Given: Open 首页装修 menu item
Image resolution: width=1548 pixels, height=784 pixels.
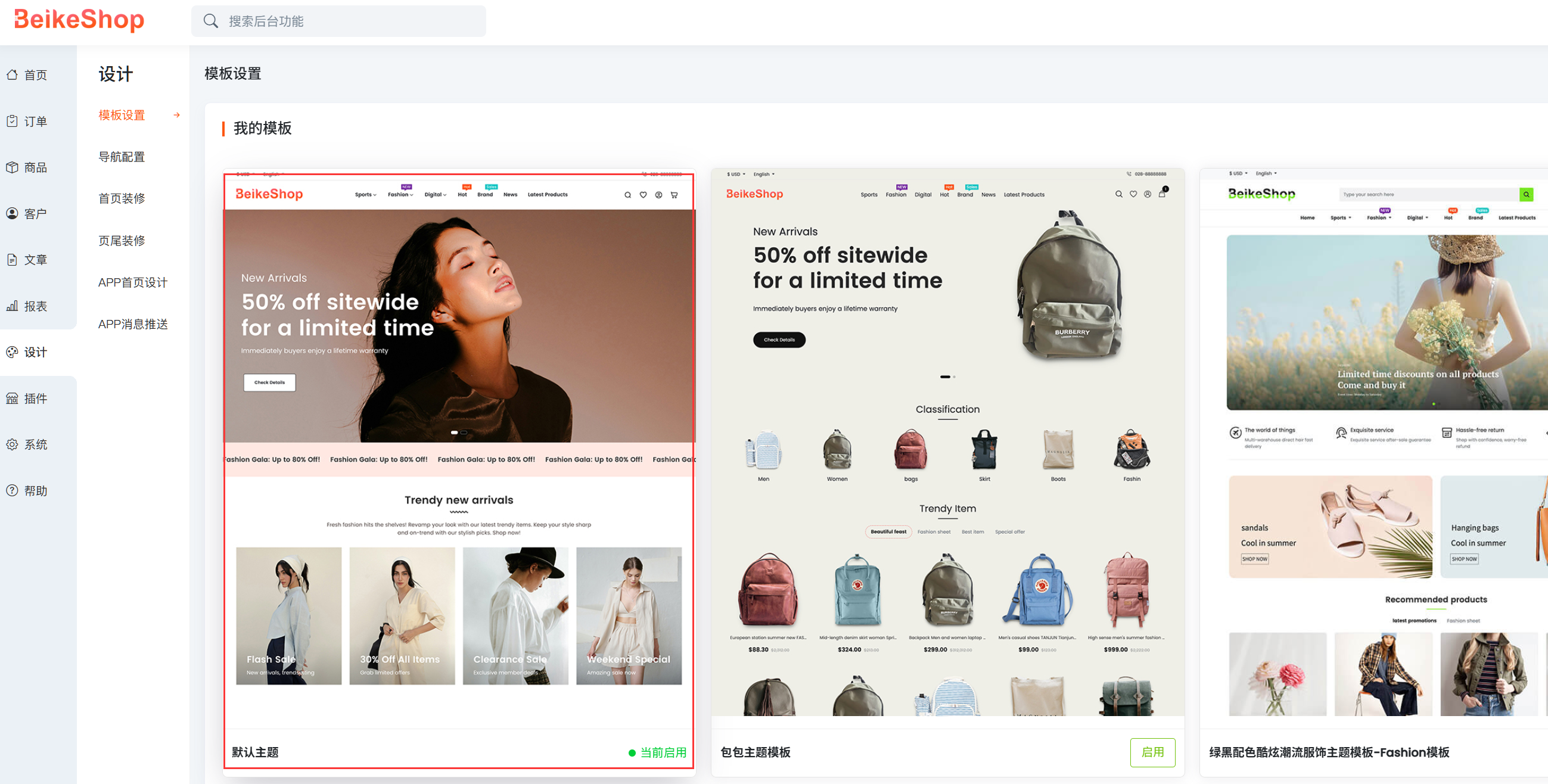Looking at the screenshot, I should click(122, 198).
